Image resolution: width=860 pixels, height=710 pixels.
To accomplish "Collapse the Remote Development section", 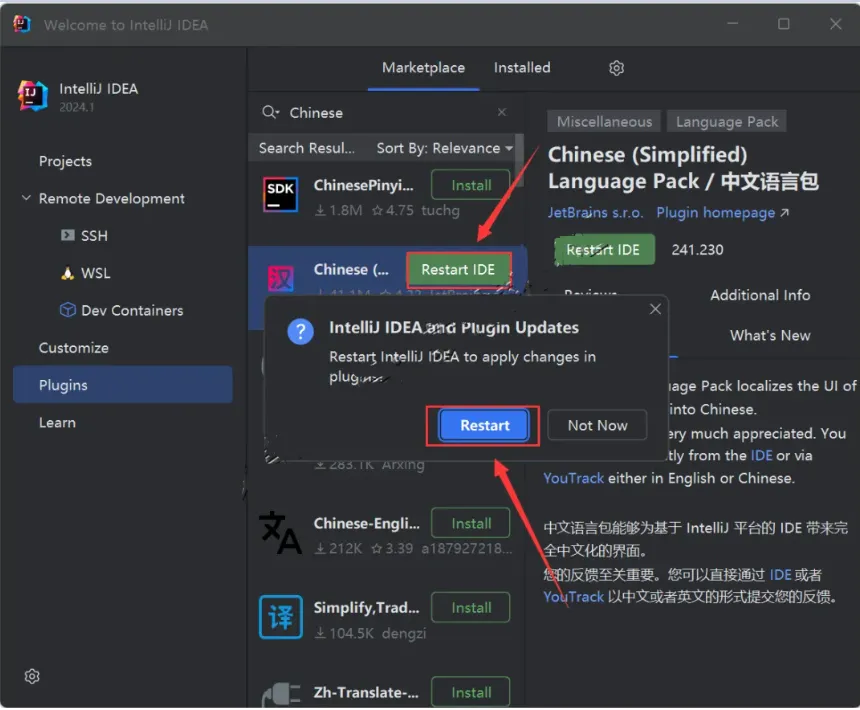I will pos(26,198).
